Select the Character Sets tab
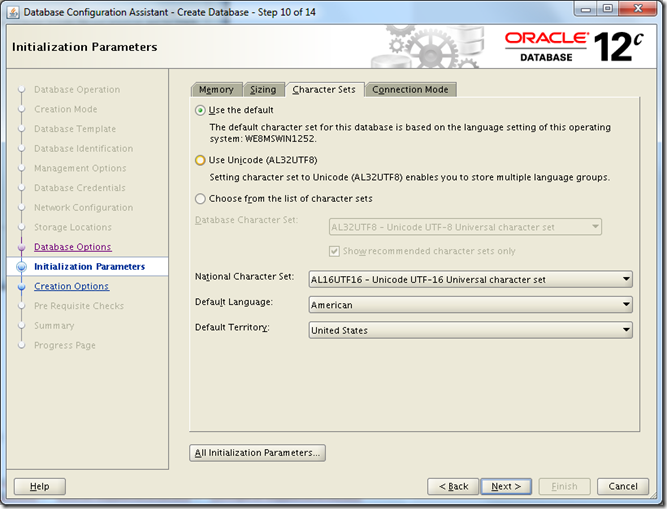Image resolution: width=667 pixels, height=509 pixels. pos(324,90)
